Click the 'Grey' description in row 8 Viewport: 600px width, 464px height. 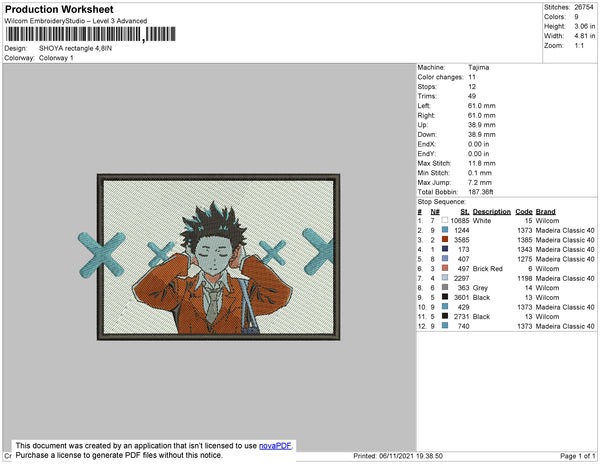click(x=480, y=288)
